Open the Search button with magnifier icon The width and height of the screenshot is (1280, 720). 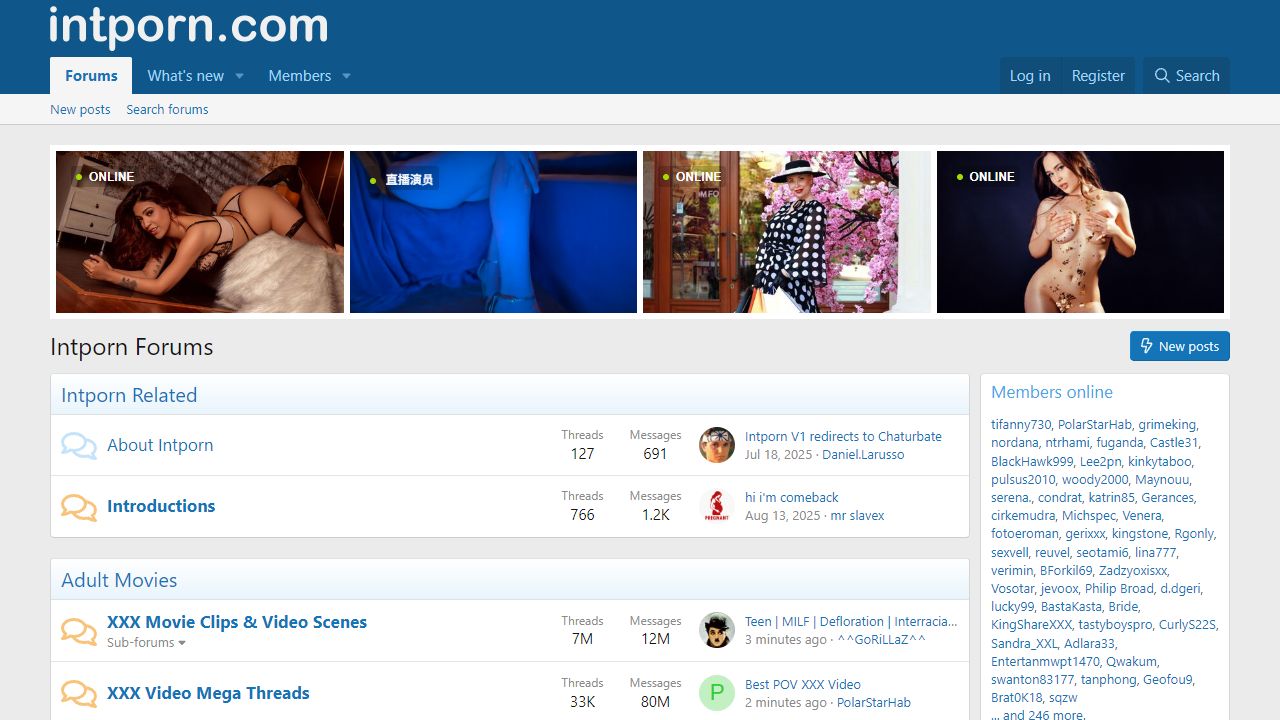(x=1186, y=76)
